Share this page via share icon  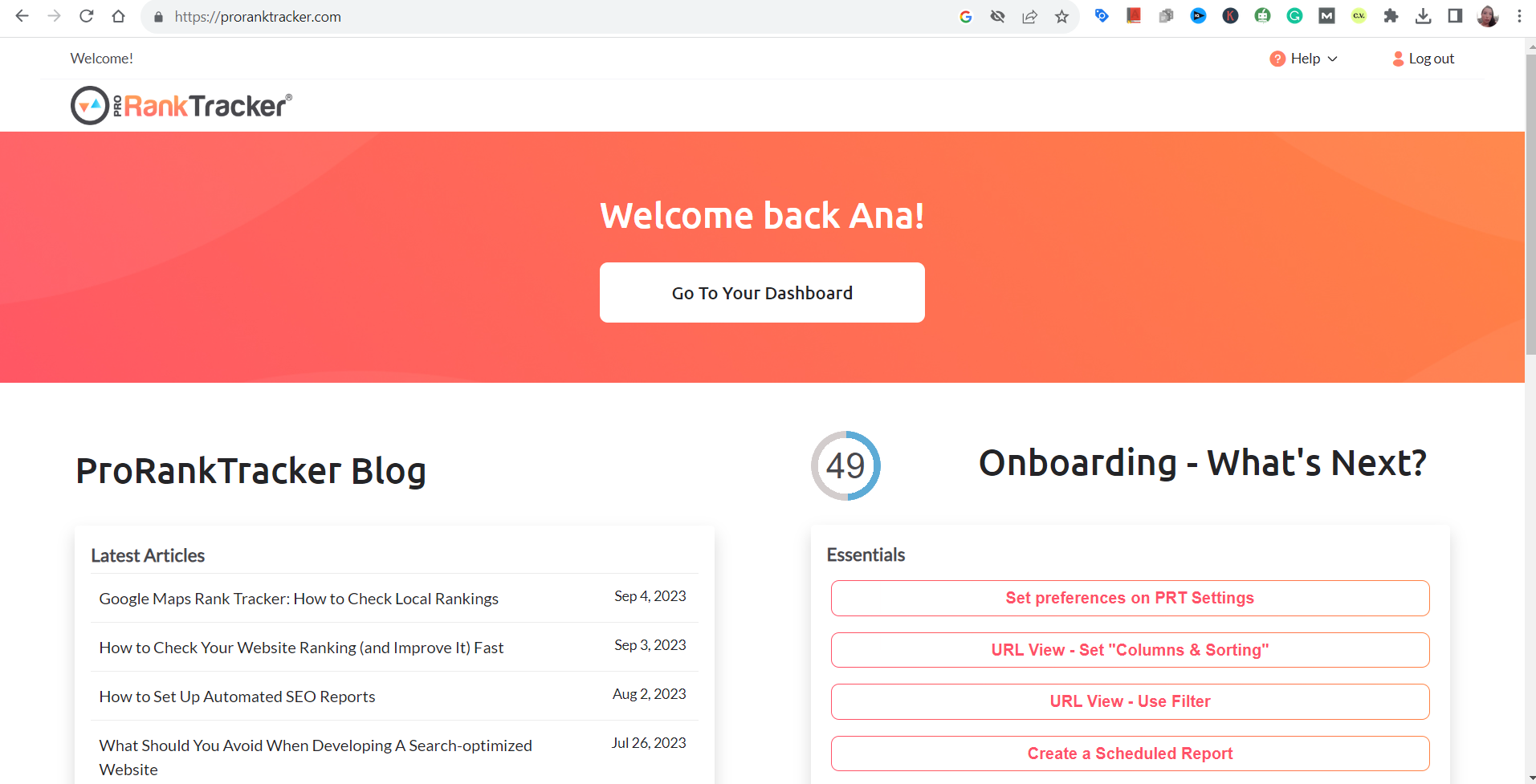pyautogui.click(x=1029, y=17)
